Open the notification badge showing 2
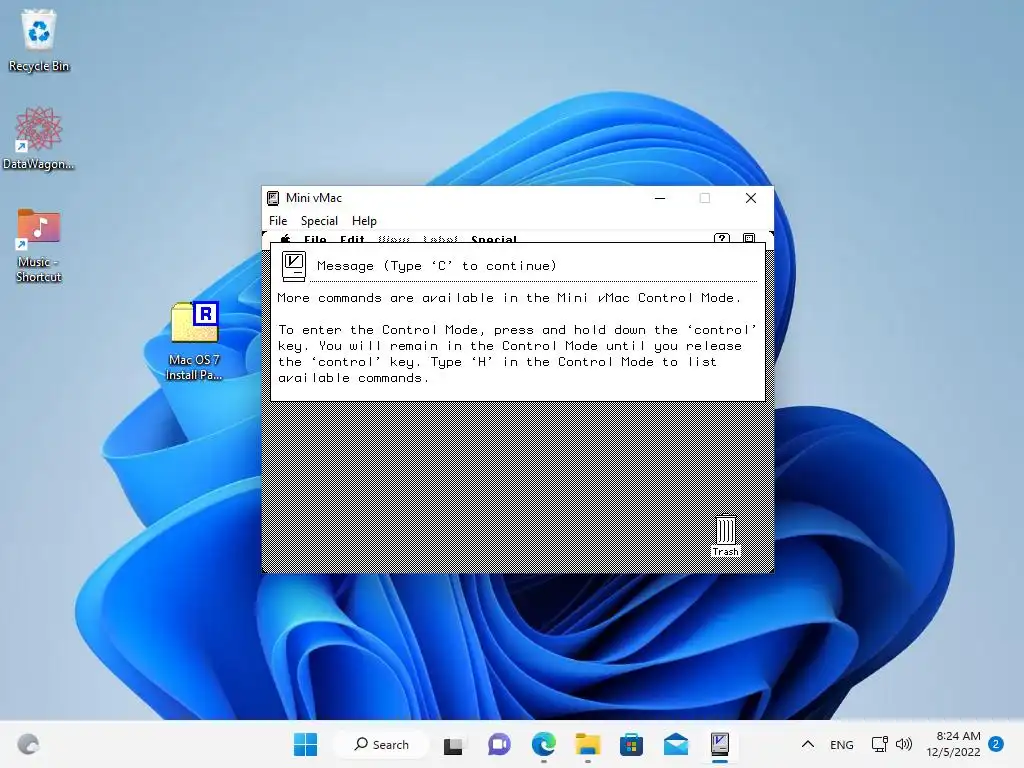The image size is (1024, 768). [x=996, y=744]
